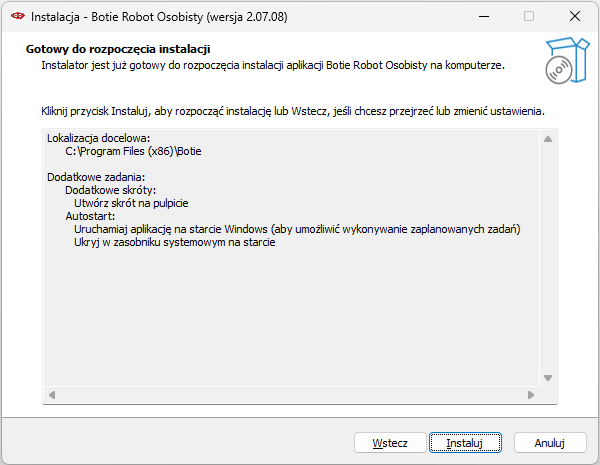
Task: Click the text 'Lokalizacja docelowa:'
Action: (98, 138)
